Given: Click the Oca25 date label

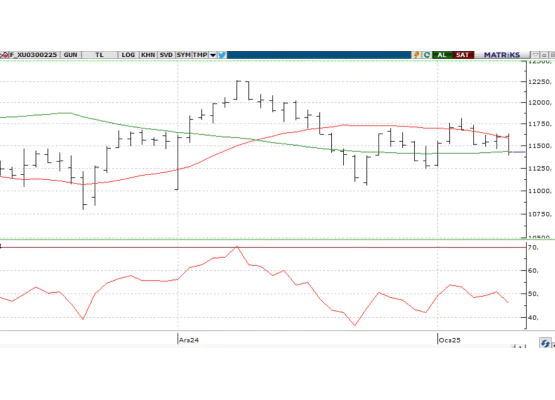Looking at the screenshot, I should click(x=450, y=340).
